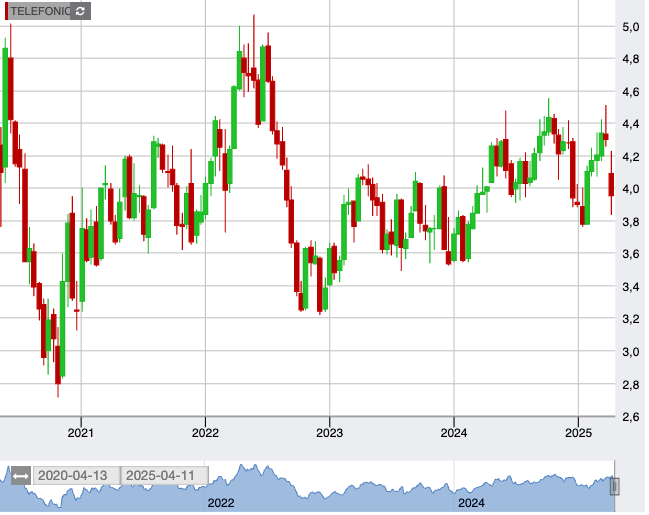The width and height of the screenshot is (649, 515).
Task: Click the 3,4 price axis label
Action: (631, 286)
